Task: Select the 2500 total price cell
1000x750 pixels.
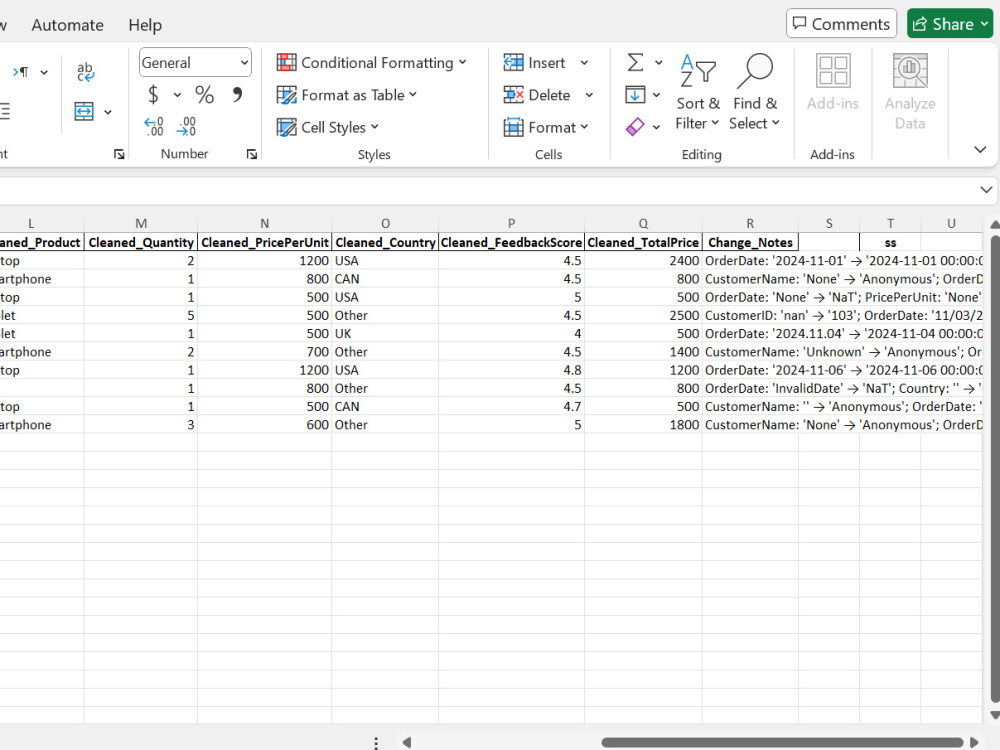Action: [643, 315]
